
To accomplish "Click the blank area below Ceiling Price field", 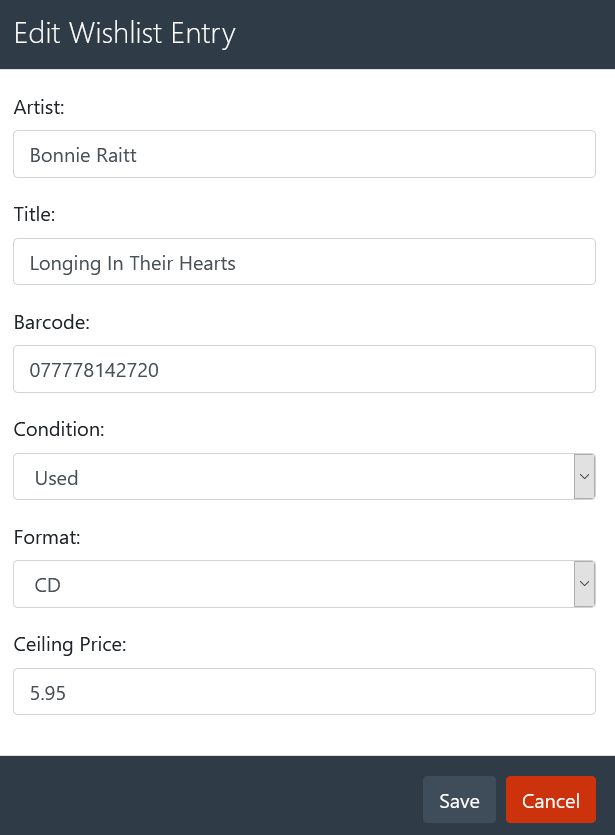I will [x=304, y=735].
